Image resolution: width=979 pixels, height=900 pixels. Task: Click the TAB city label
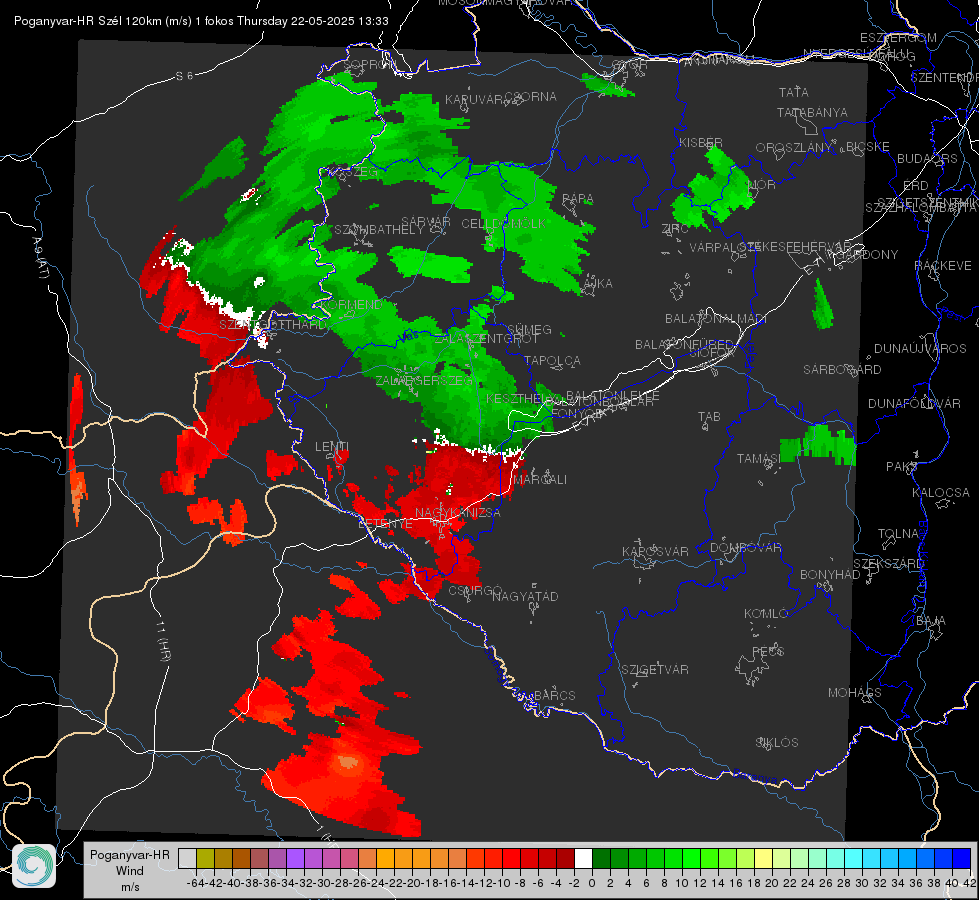709,417
